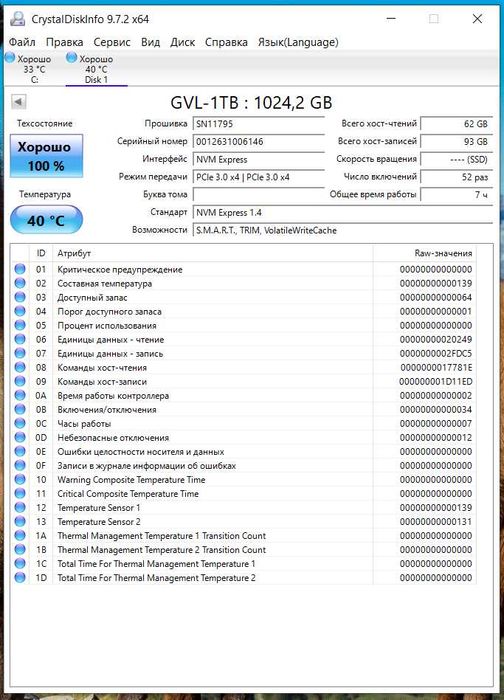Viewport: 504px width, 700px height.
Task: Click the Возможности field with S.M.A.R.T., TRIM
Action: click(x=343, y=230)
